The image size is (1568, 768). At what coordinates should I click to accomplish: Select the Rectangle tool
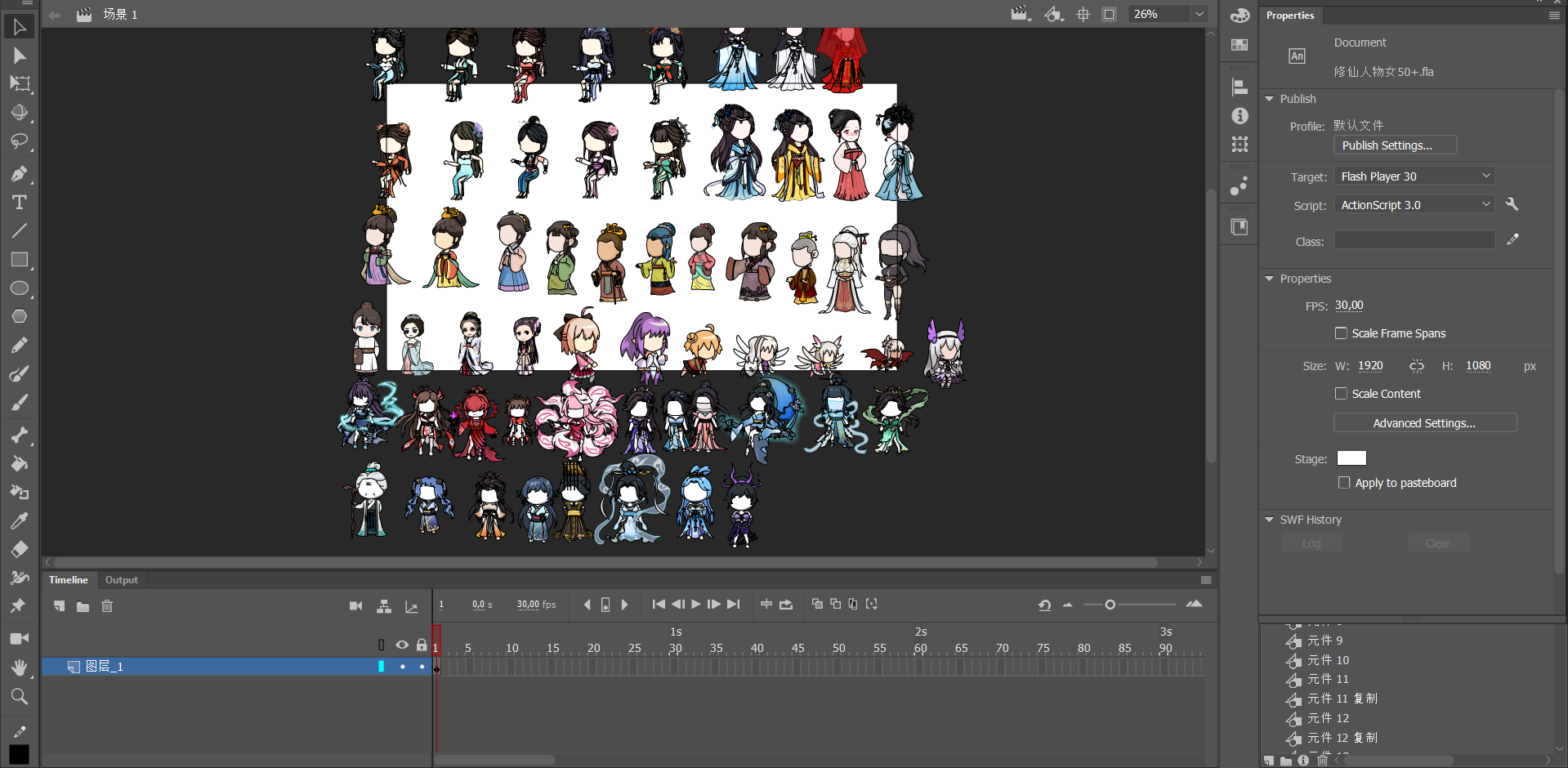19,260
